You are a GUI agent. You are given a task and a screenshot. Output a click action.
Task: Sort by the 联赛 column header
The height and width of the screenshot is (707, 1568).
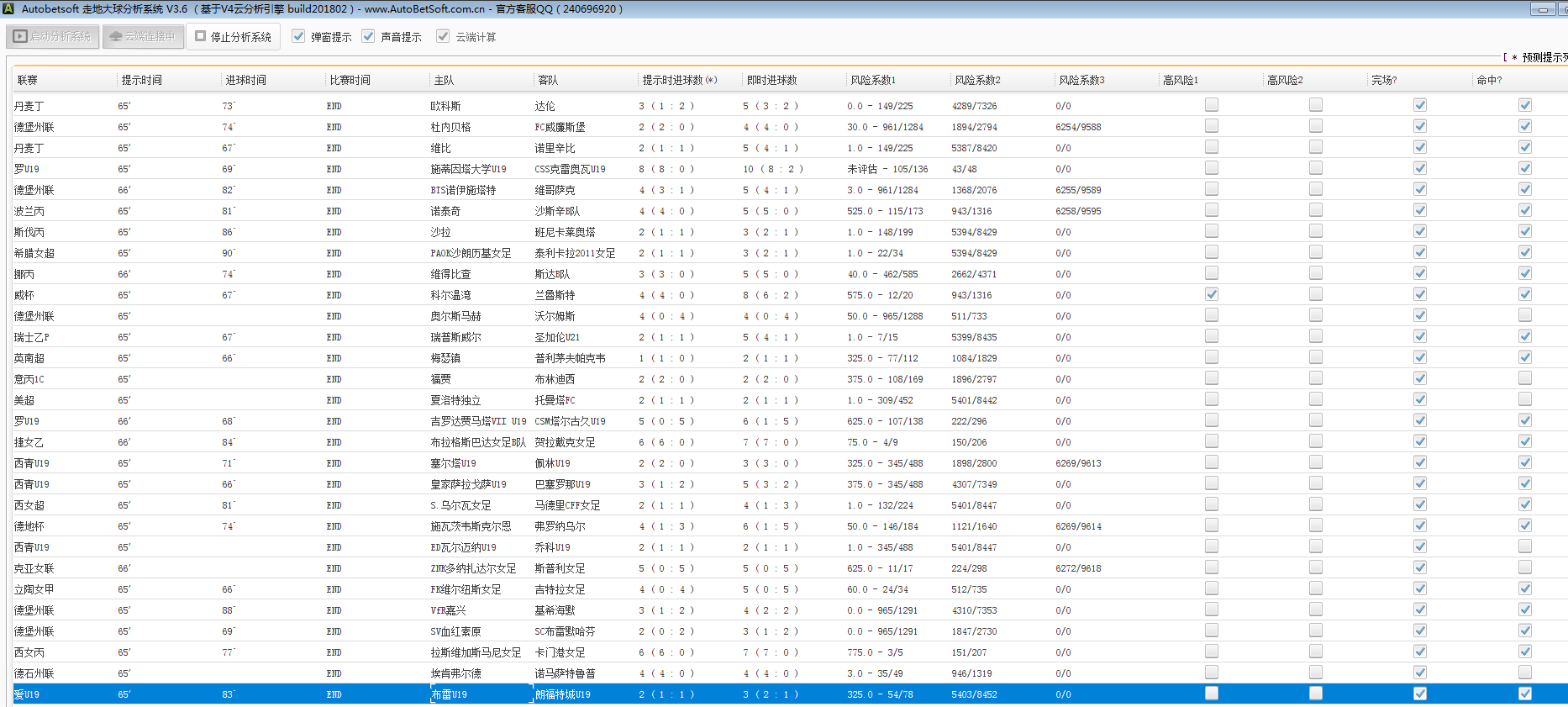coord(28,80)
